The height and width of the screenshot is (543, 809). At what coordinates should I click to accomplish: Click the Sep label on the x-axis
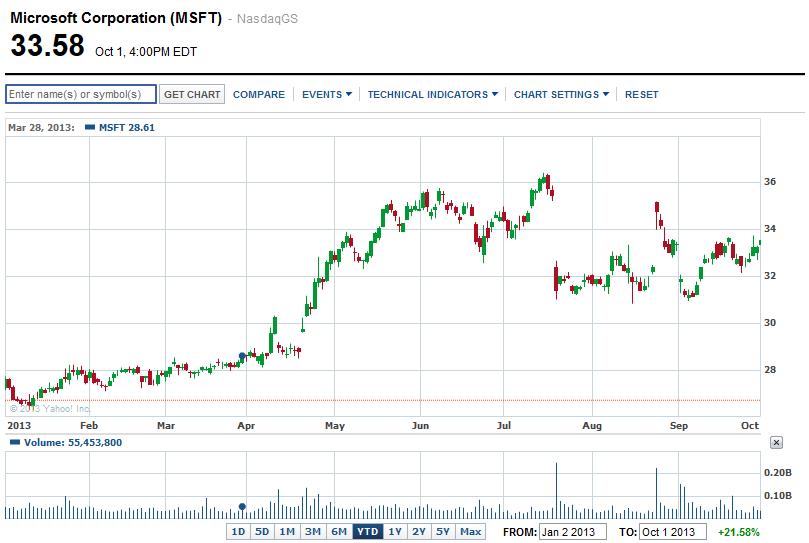point(678,426)
